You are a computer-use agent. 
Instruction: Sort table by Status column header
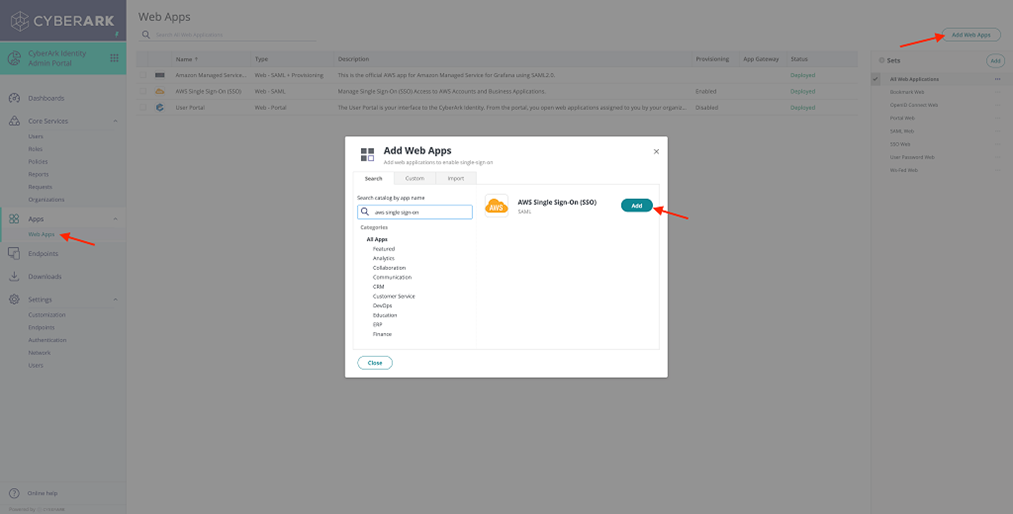(799, 59)
